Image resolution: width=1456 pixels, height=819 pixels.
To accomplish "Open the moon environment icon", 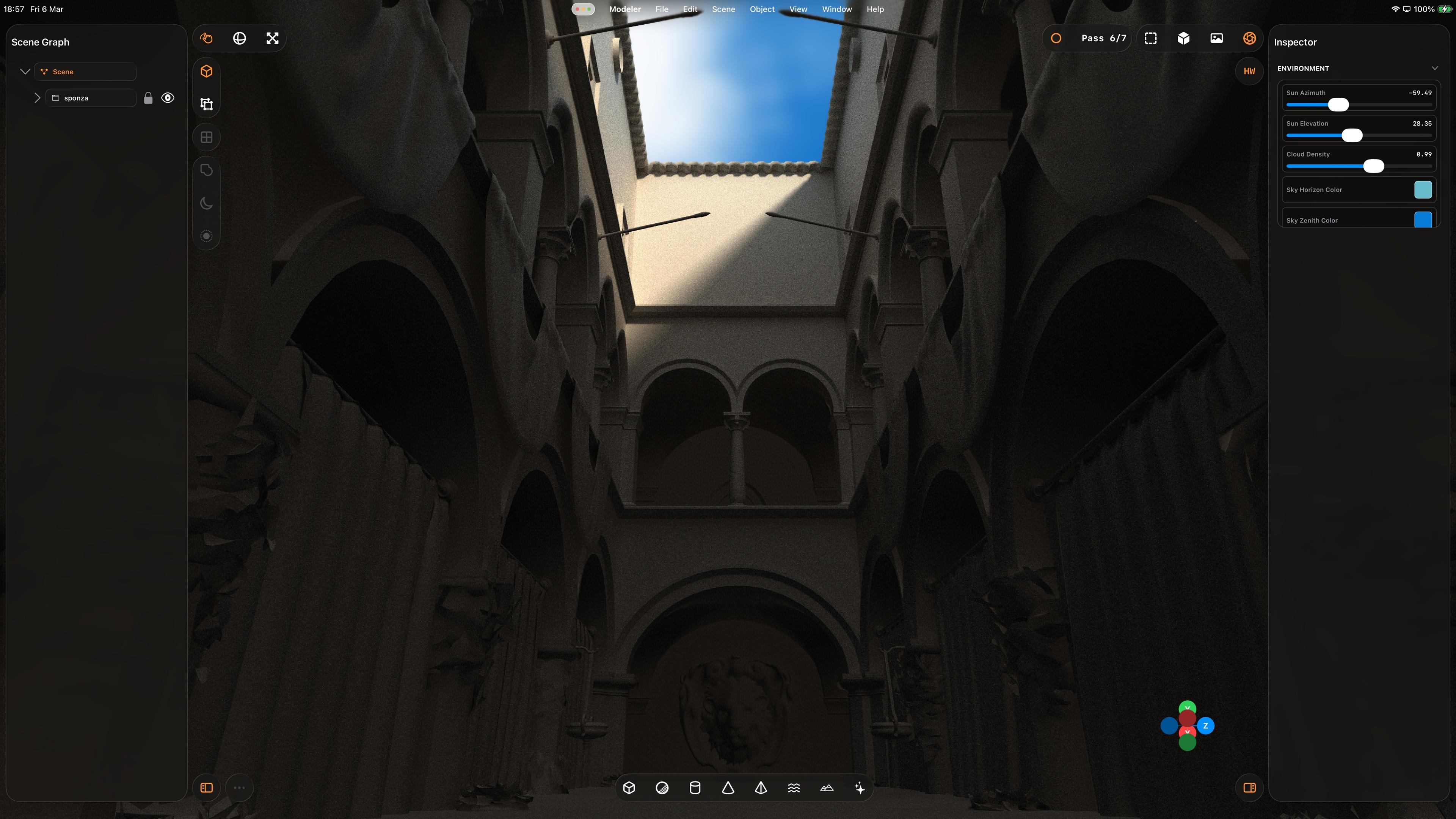I will pos(206,203).
